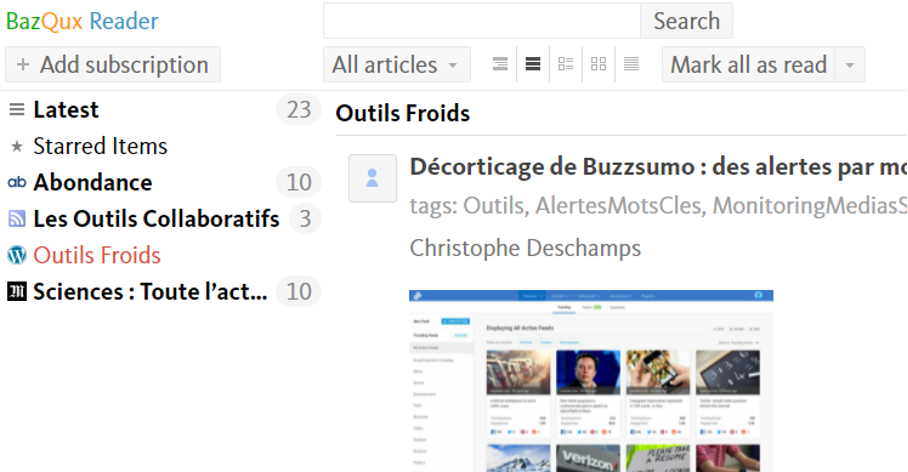This screenshot has height=472, width=908.
Task: Click the star icon beside Starred Items
Action: pos(17,147)
